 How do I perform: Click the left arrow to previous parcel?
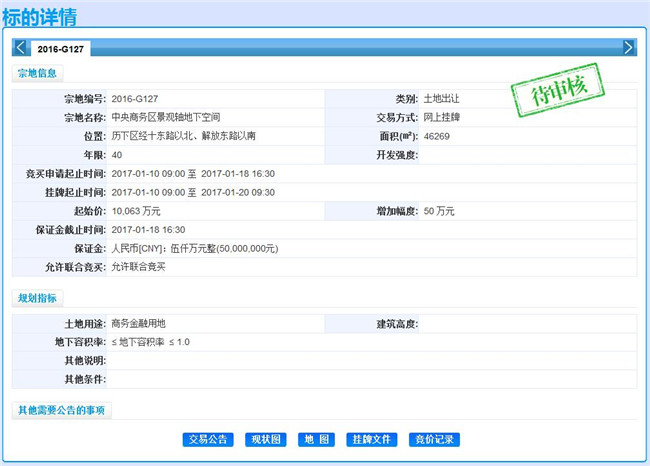(x=19, y=47)
